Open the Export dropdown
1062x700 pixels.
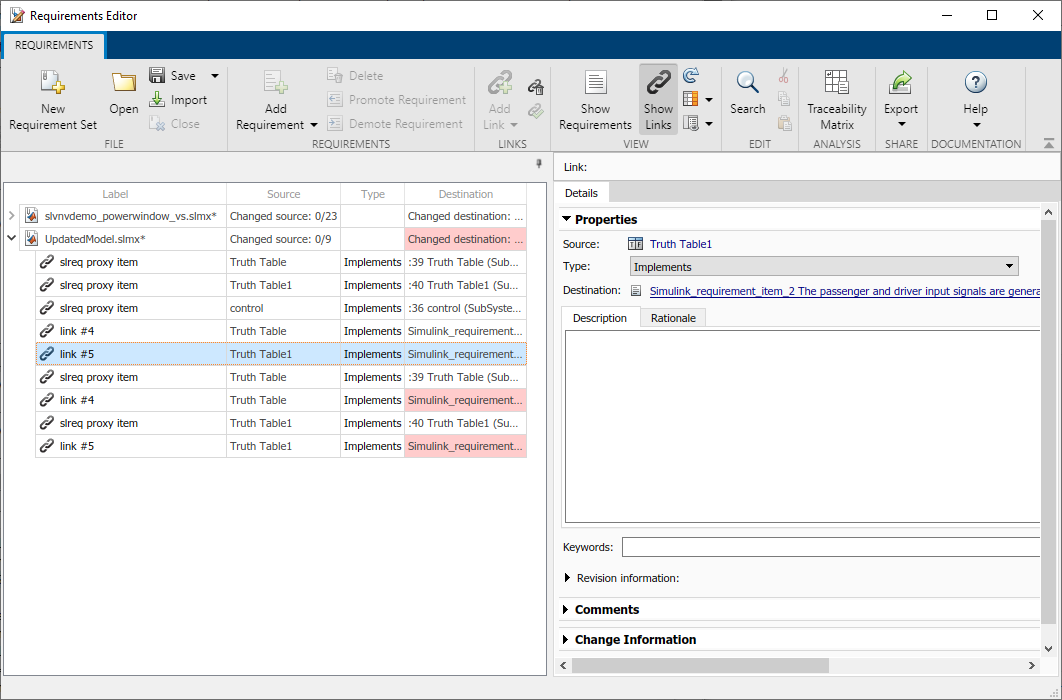pos(900,100)
